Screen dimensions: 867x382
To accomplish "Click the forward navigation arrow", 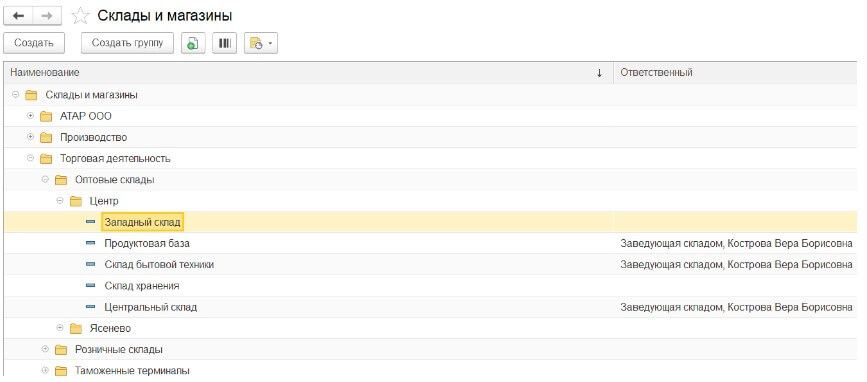I will 47,16.
